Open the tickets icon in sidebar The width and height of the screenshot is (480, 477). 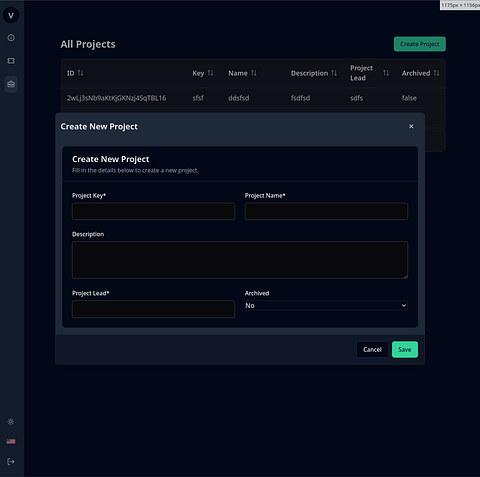(11, 61)
